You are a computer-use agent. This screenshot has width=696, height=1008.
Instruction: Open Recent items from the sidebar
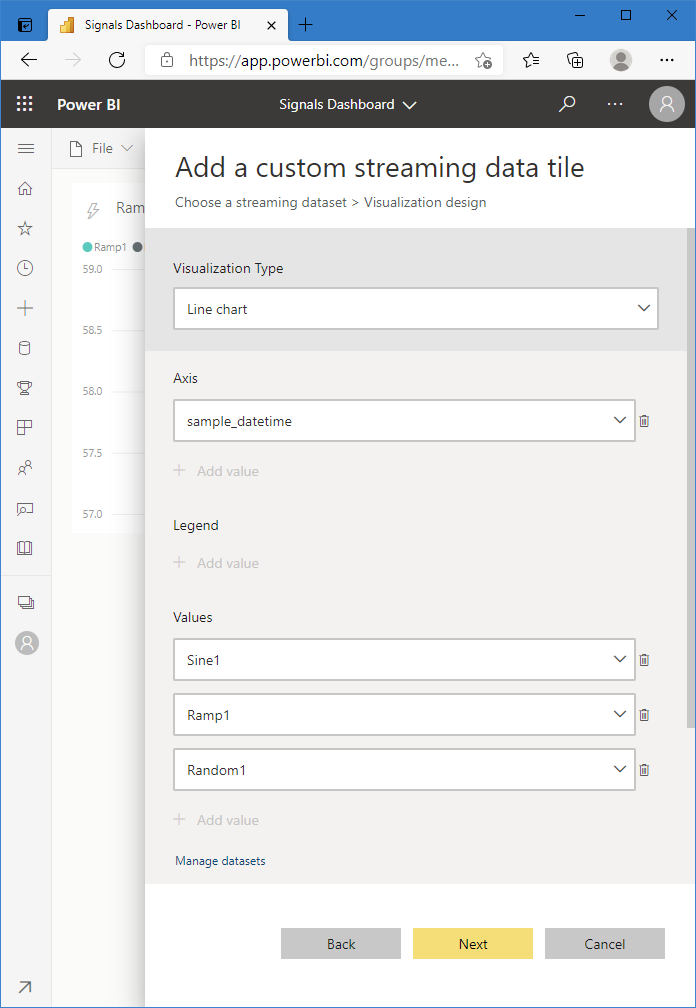[x=27, y=268]
